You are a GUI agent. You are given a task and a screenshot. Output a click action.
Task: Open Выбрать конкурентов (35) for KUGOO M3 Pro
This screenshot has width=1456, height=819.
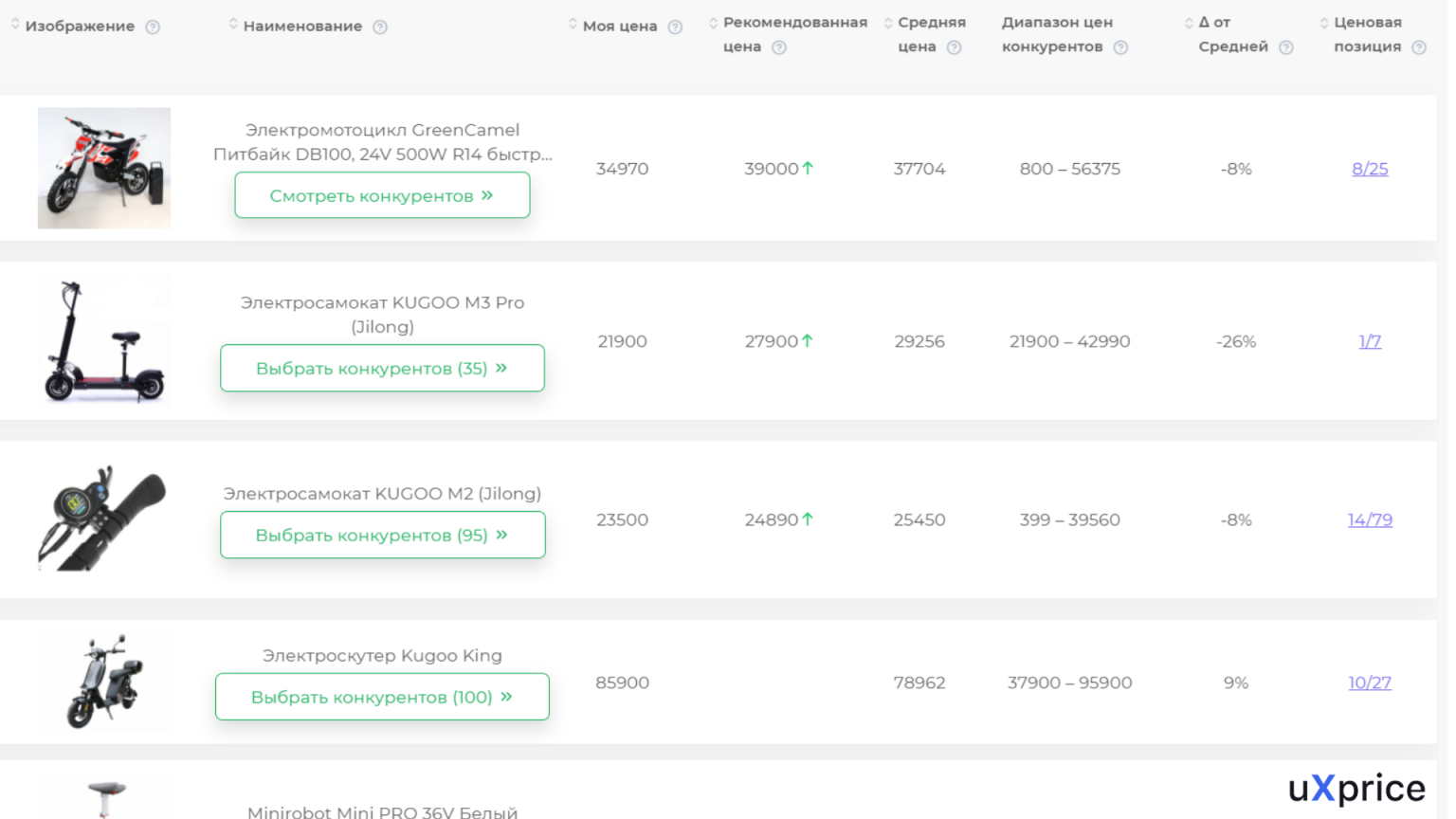(382, 368)
